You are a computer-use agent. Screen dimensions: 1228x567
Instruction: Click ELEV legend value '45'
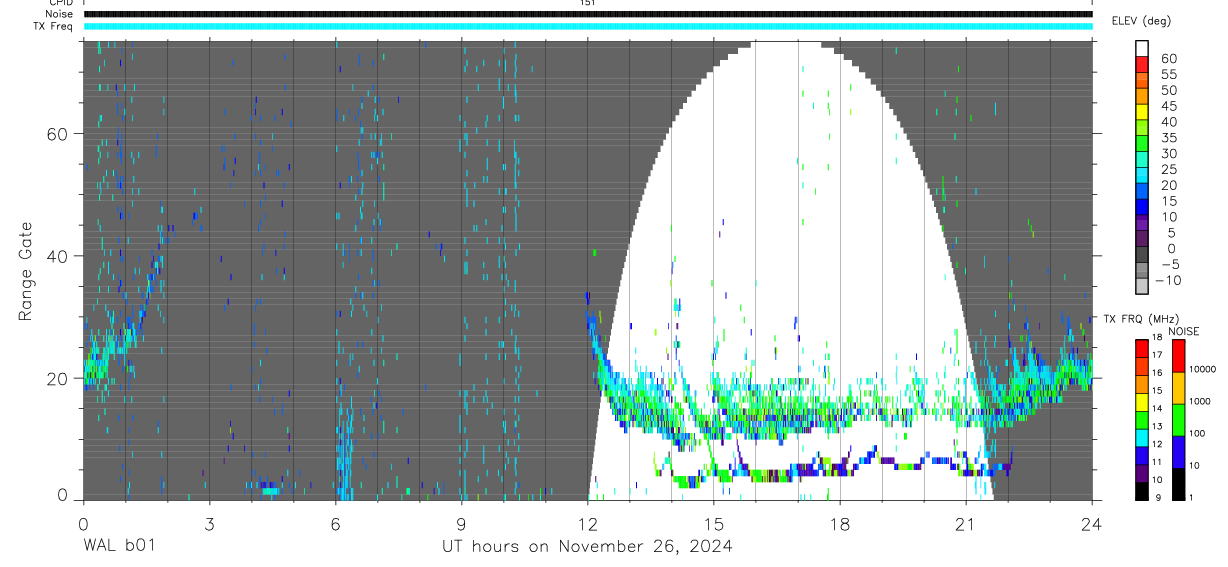pyautogui.click(x=1169, y=106)
